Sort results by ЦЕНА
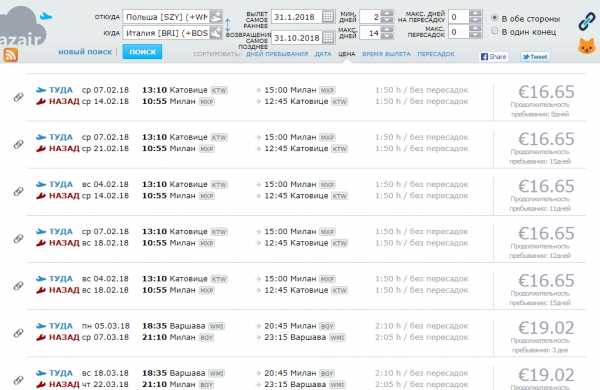The image size is (600, 390). coord(346,54)
